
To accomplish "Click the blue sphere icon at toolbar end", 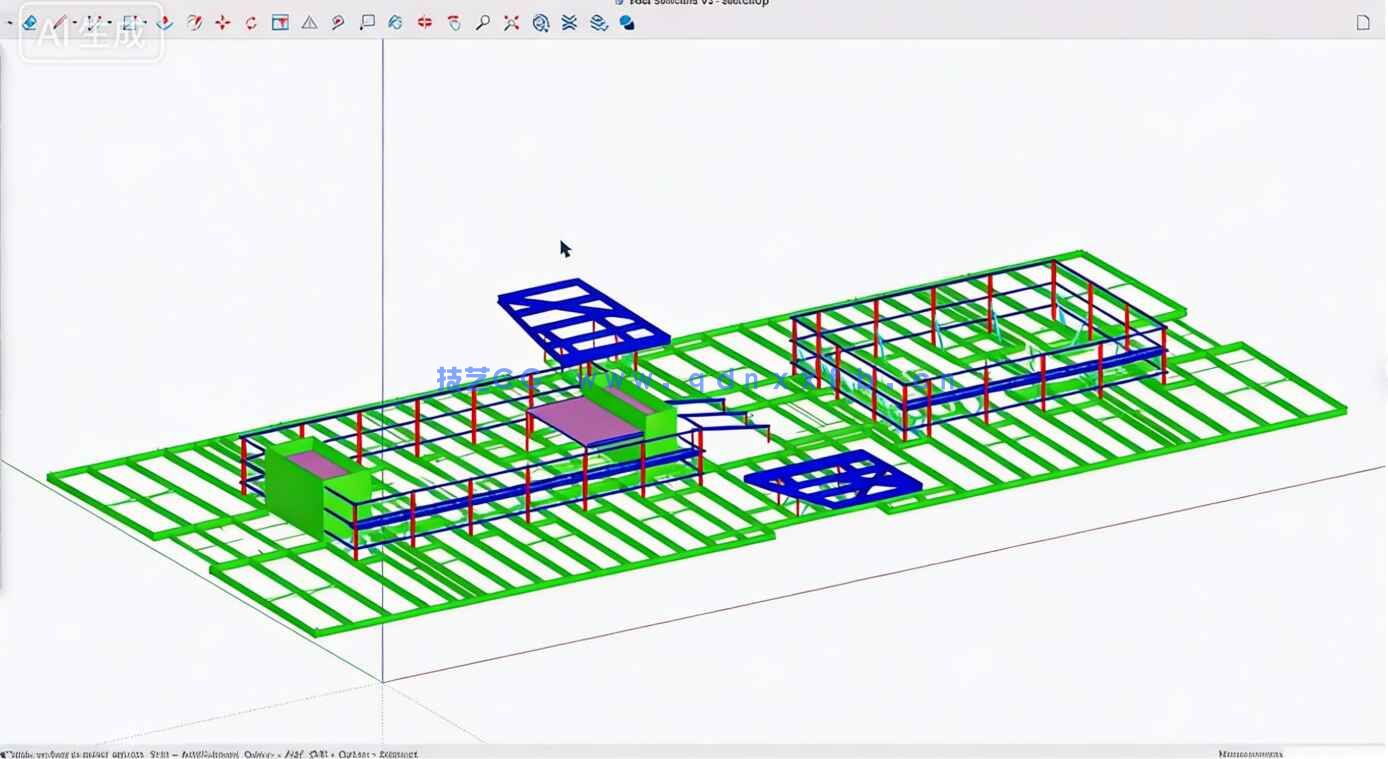I will (626, 22).
